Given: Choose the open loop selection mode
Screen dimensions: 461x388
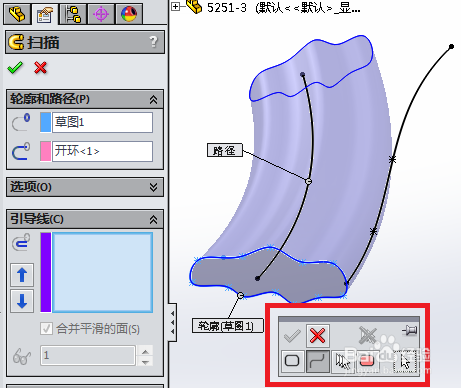Looking at the screenshot, I should (318, 361).
